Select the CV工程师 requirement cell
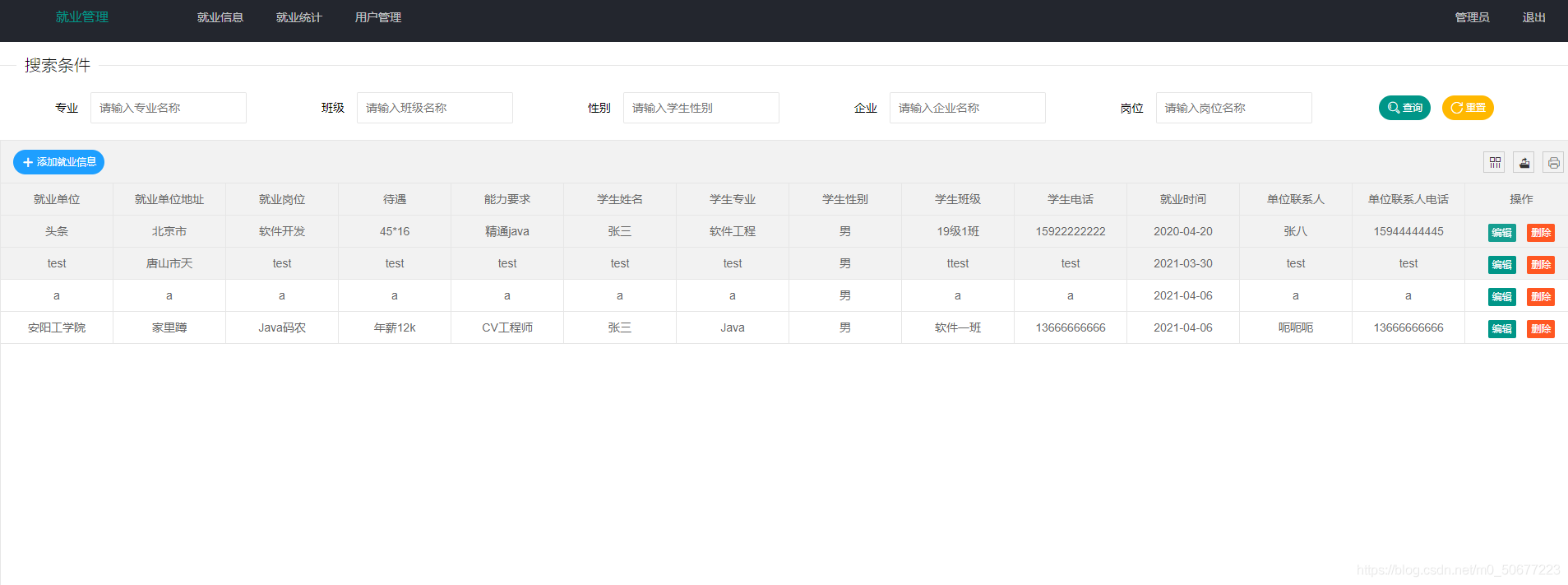The height and width of the screenshot is (585, 1568). tap(507, 327)
